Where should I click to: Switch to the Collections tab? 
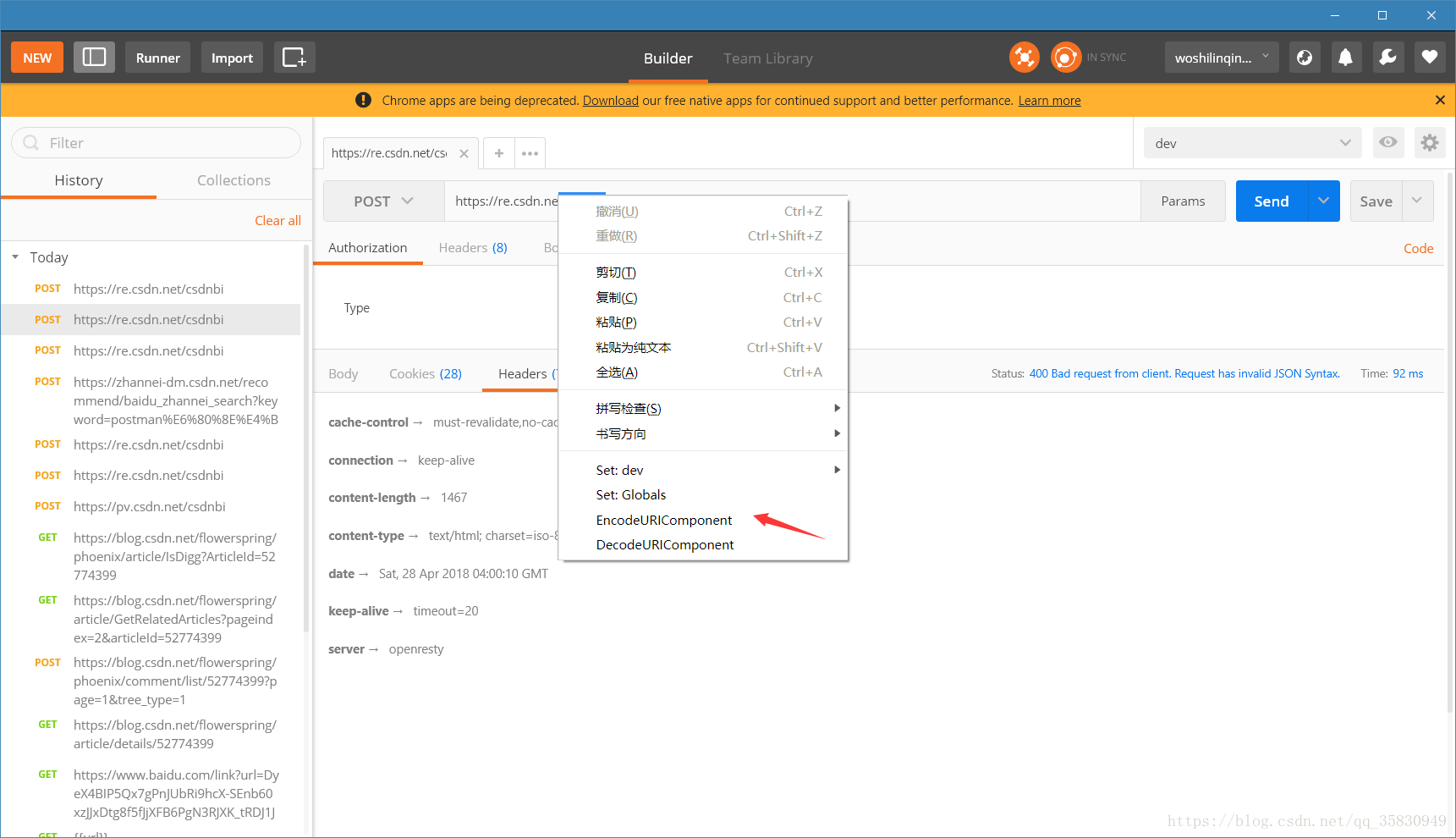[x=234, y=180]
